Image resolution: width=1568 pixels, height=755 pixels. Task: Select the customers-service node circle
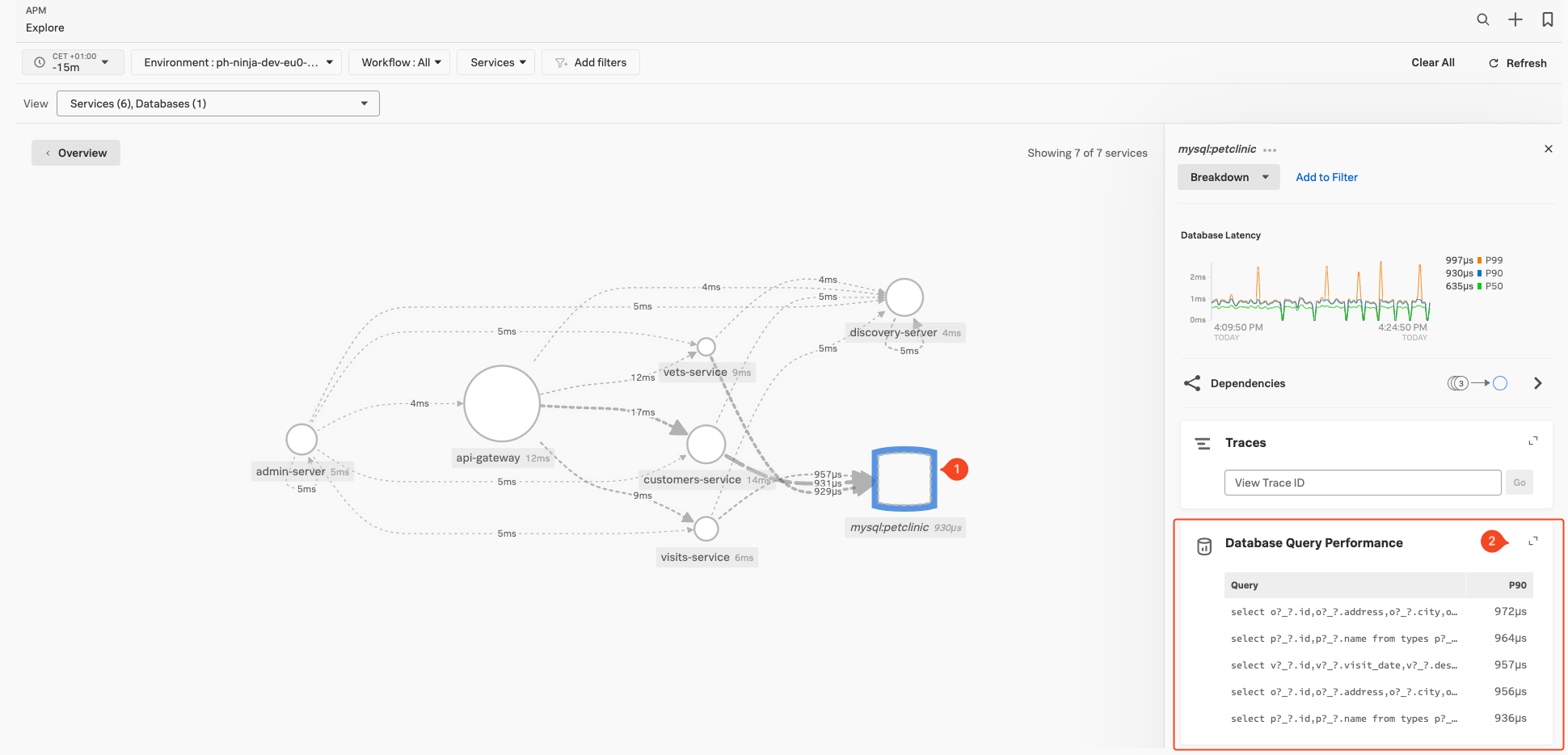[x=706, y=444]
